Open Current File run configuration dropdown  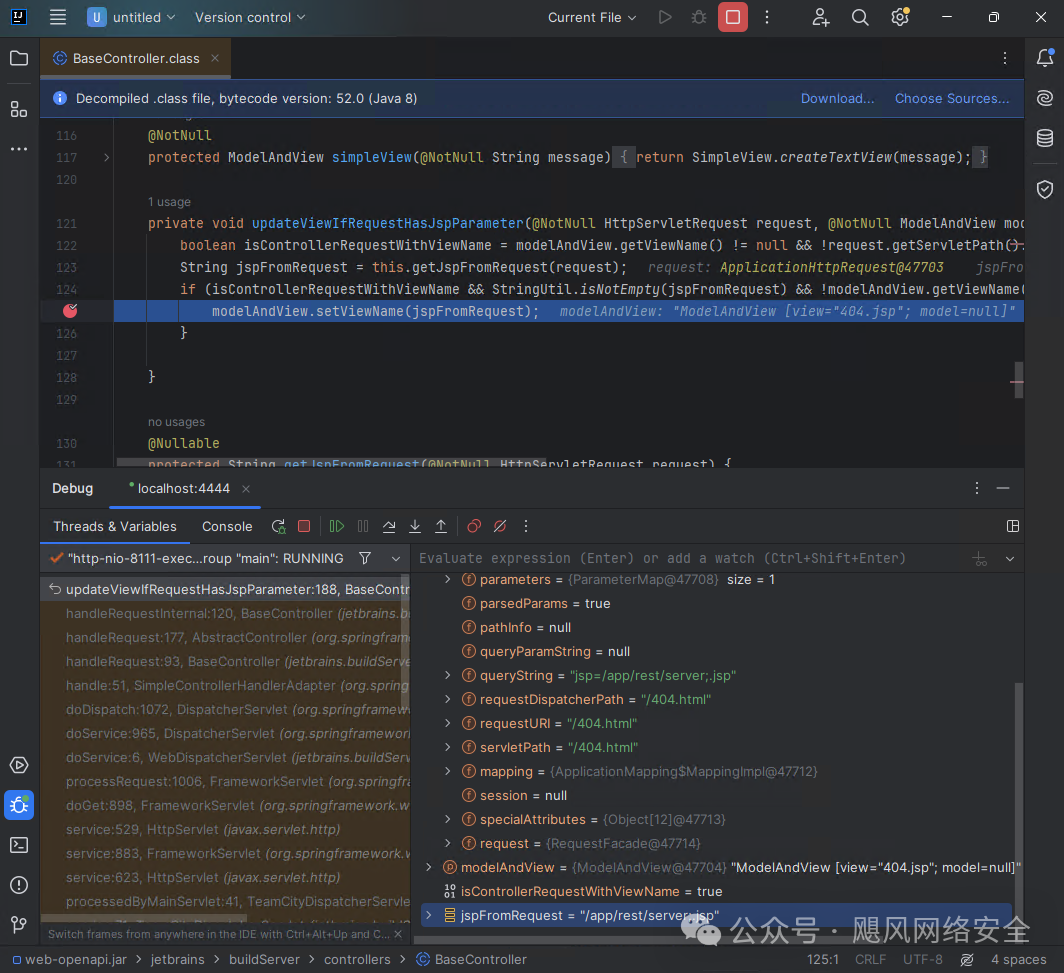592,17
